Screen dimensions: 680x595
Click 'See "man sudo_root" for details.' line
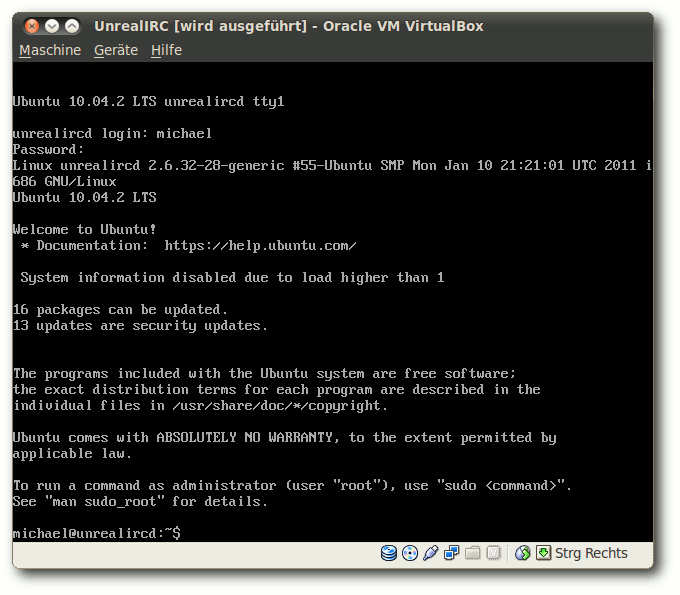click(140, 502)
